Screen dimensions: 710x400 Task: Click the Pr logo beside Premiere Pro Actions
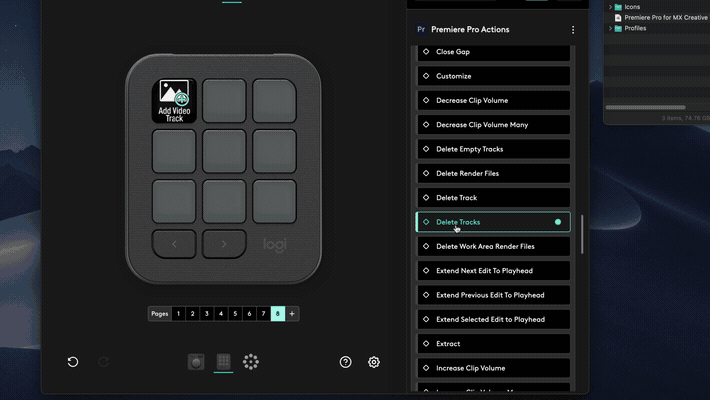(421, 29)
